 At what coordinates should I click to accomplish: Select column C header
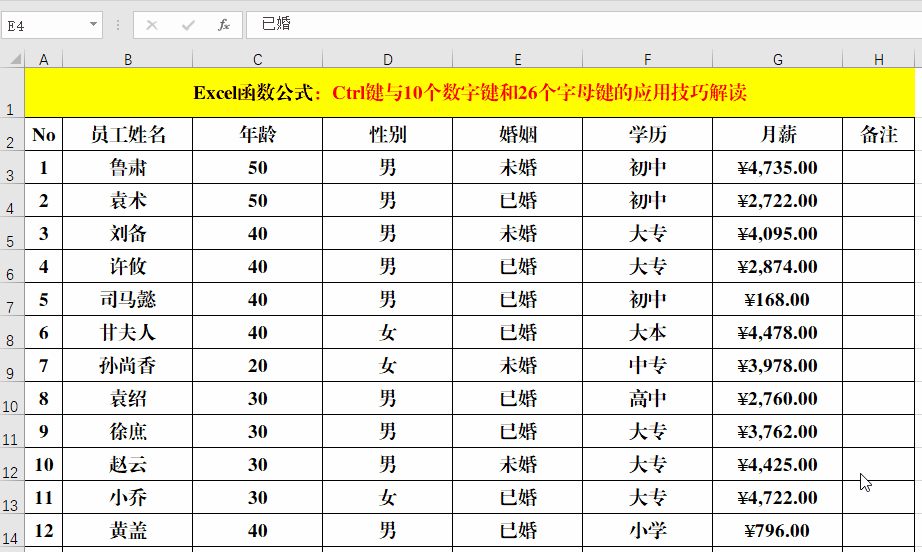point(258,59)
